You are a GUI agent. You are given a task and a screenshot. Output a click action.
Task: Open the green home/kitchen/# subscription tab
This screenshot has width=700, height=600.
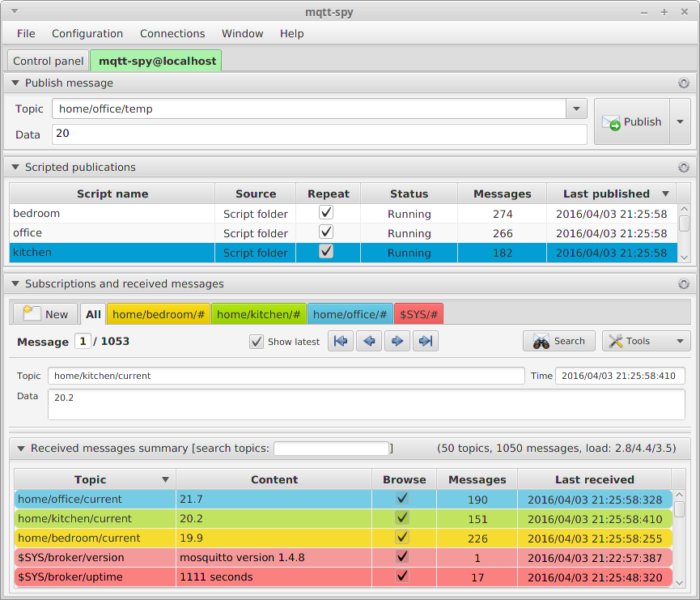click(x=258, y=314)
